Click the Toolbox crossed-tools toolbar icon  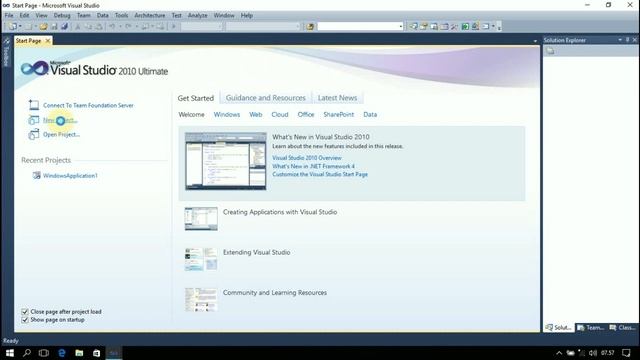coord(454,27)
